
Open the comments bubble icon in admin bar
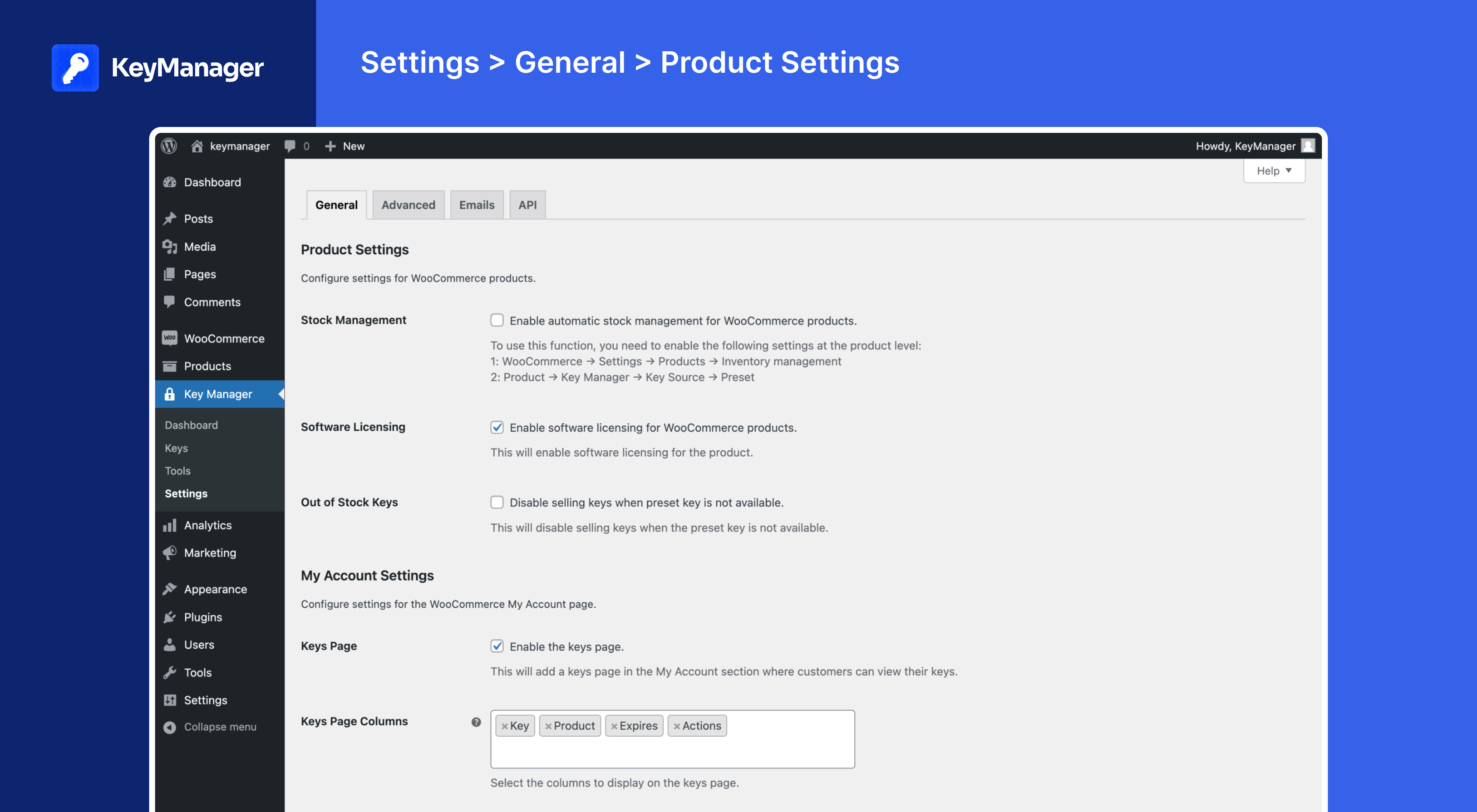pyautogui.click(x=290, y=146)
